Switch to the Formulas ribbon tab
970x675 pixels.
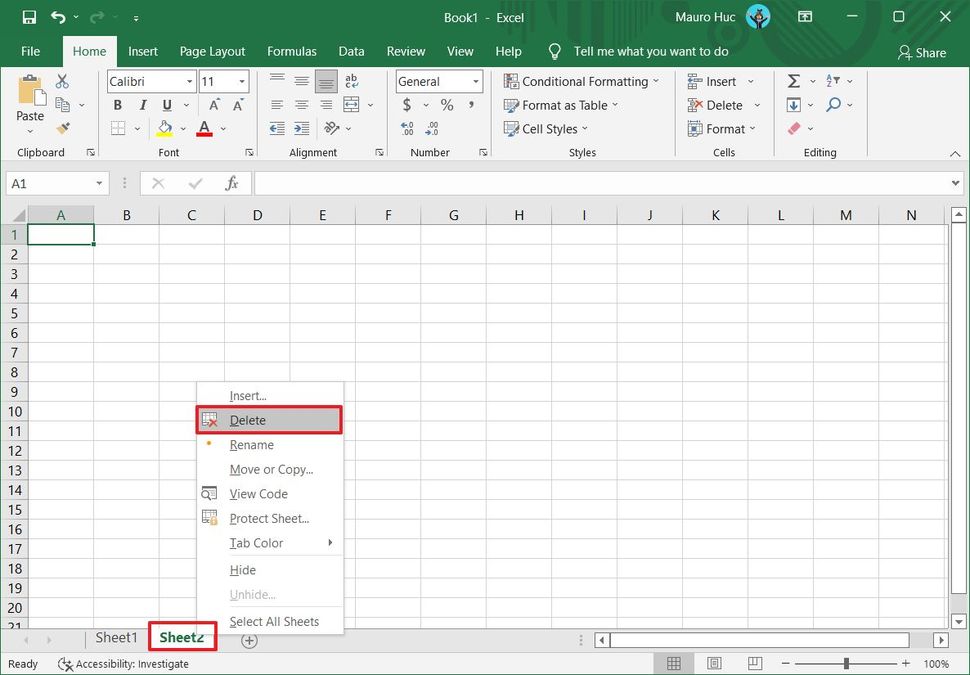pos(291,51)
